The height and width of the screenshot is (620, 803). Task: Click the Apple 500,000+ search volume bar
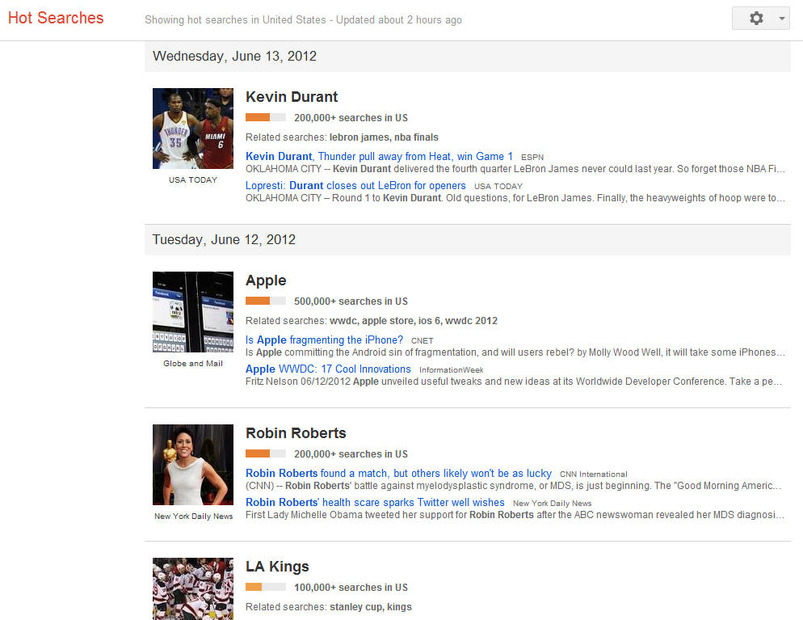(x=265, y=301)
